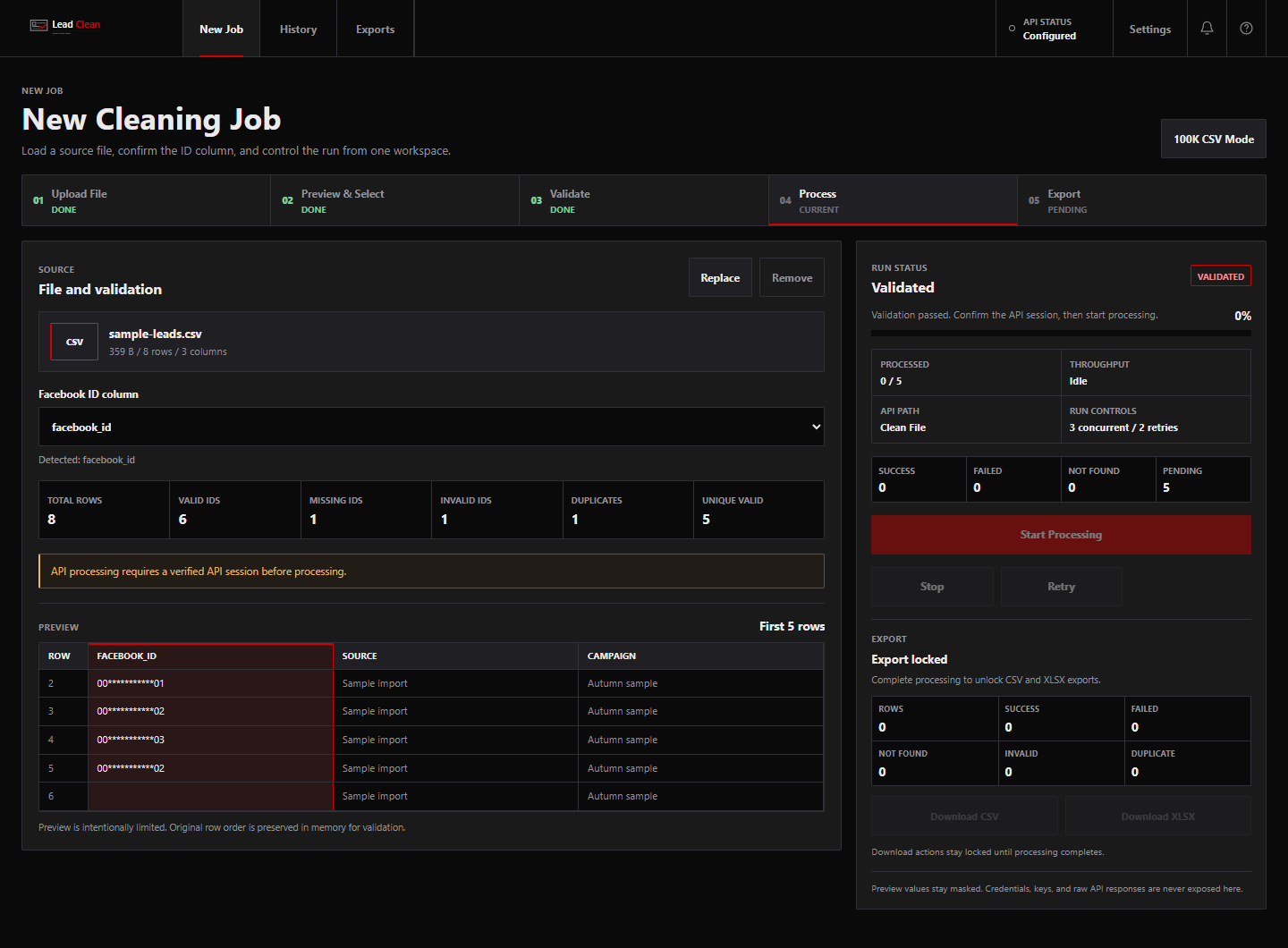
Task: Click the CAMPAIGN column header
Action: tap(700, 656)
